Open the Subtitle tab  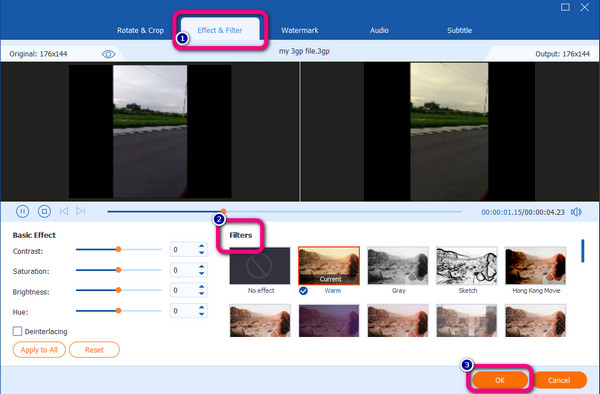coord(459,30)
